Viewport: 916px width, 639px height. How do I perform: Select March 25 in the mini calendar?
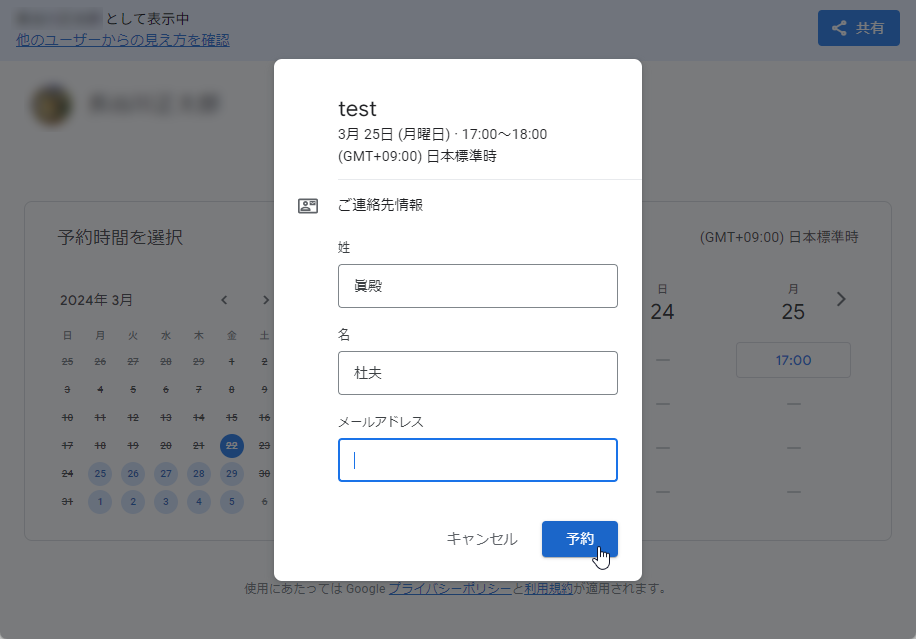point(99,473)
